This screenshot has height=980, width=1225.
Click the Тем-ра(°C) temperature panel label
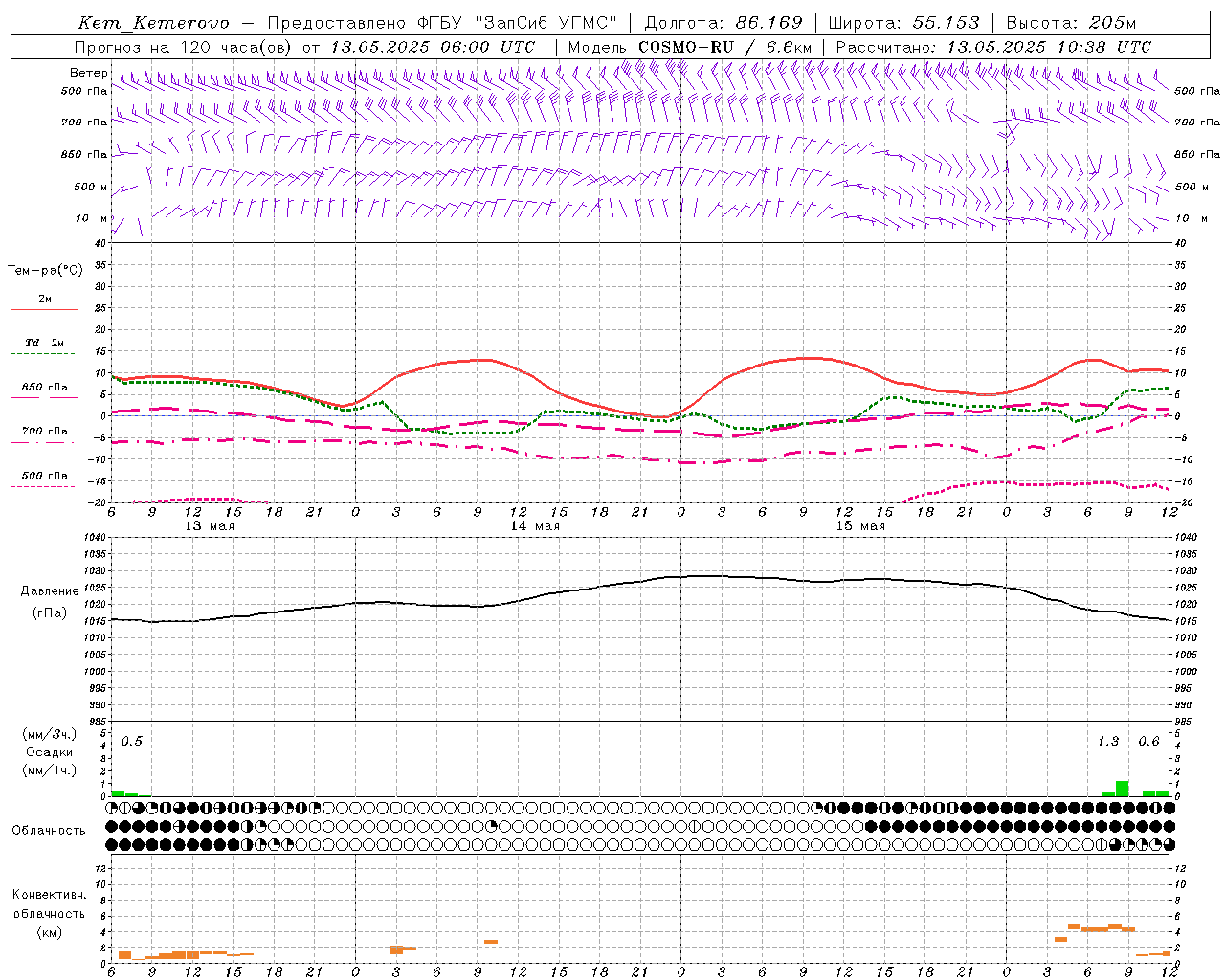45,271
